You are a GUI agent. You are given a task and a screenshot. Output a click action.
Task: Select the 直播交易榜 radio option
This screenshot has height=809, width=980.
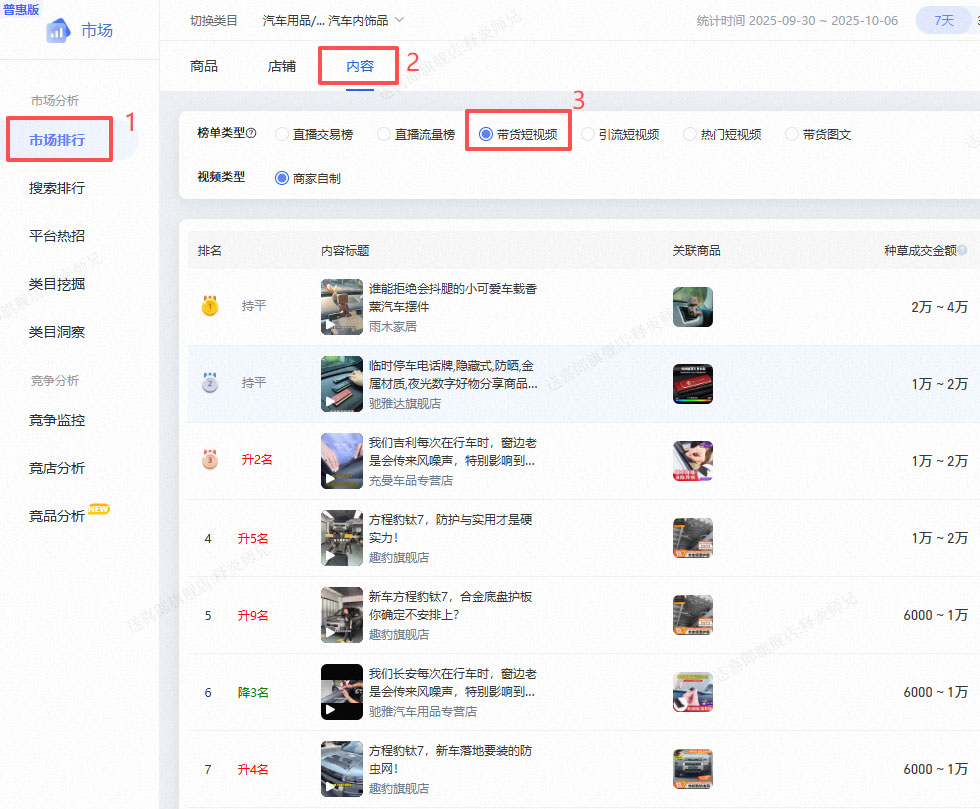click(x=282, y=134)
